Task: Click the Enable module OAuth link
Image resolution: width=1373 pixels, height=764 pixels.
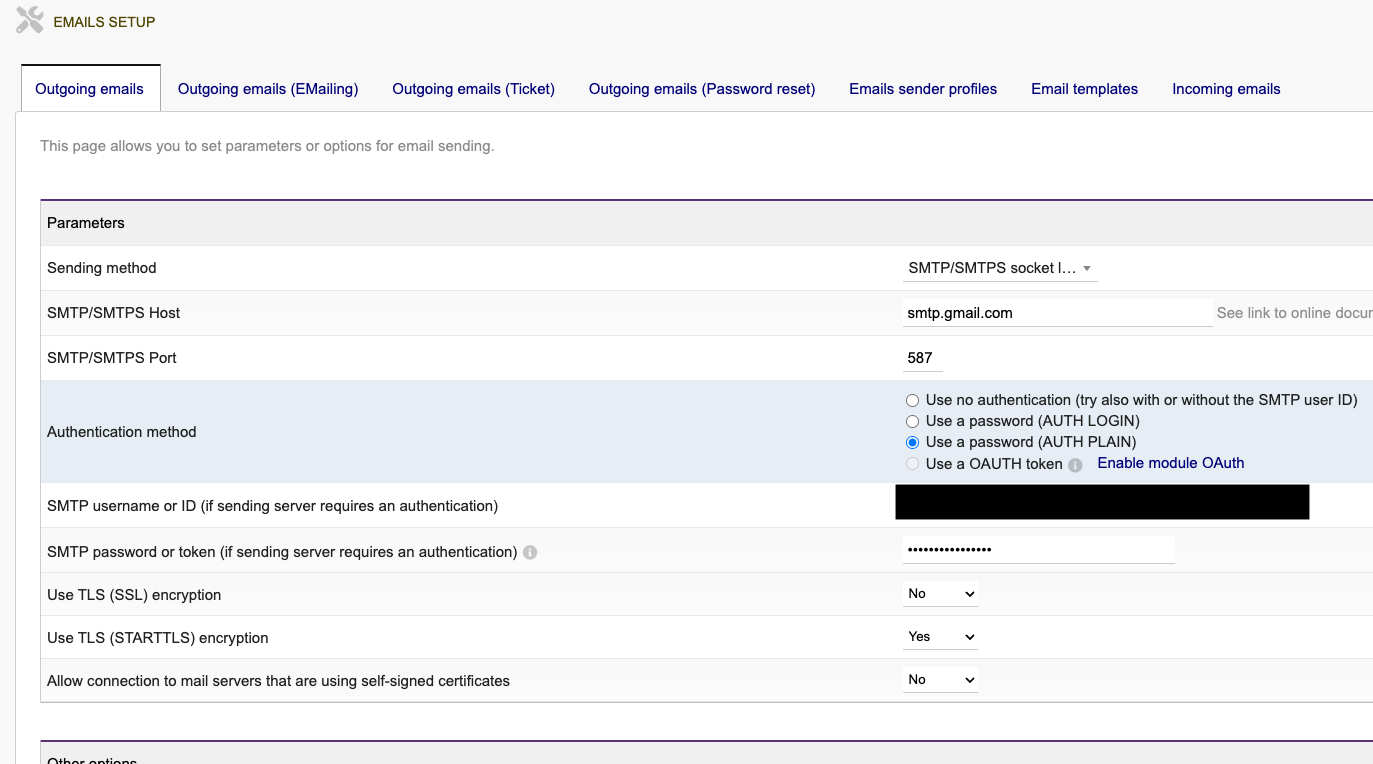Action: point(1170,463)
